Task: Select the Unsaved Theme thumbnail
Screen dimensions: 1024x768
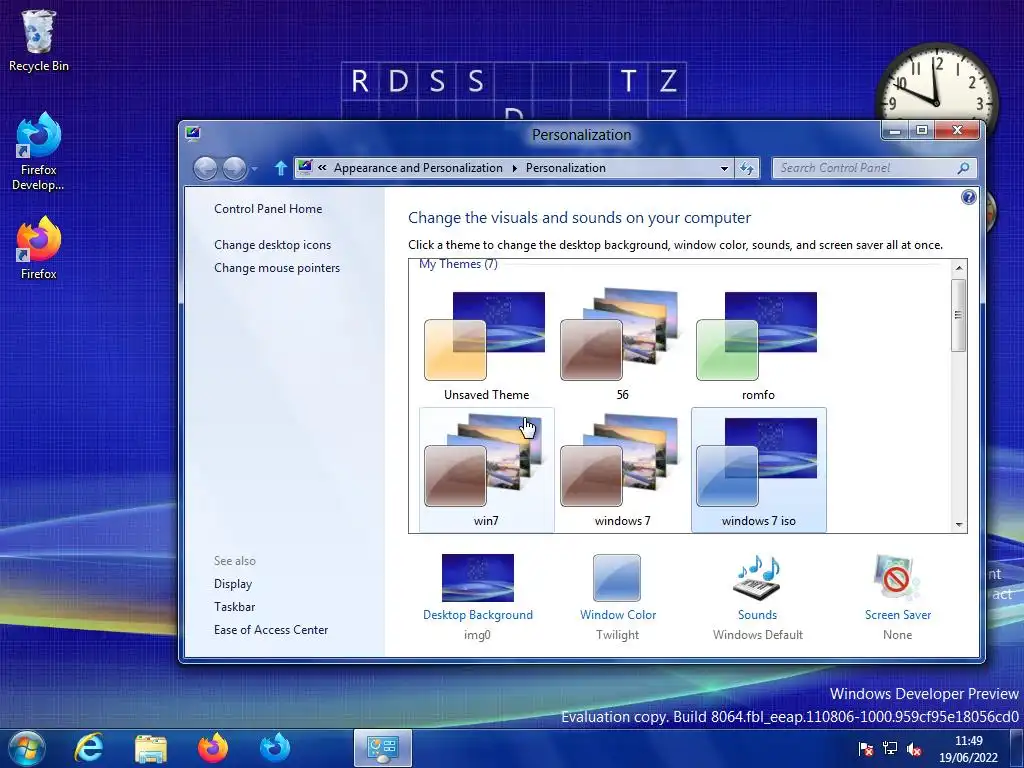Action: click(486, 344)
